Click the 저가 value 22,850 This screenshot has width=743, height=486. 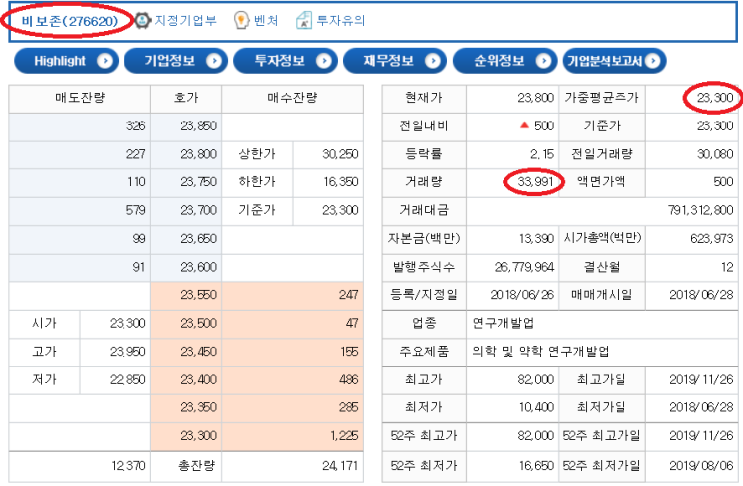coord(128,379)
